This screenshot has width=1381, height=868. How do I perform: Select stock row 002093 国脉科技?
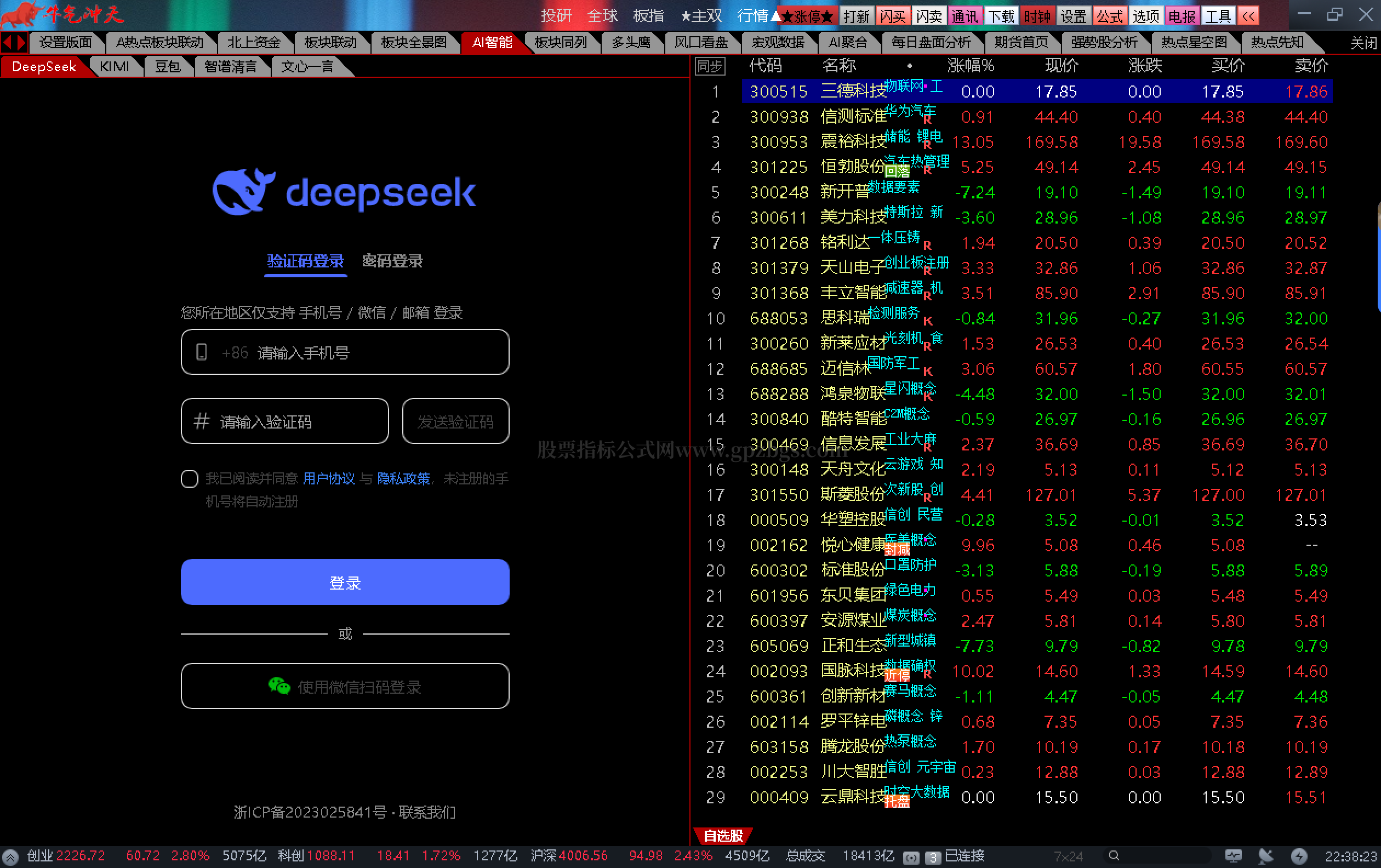coord(1012,671)
